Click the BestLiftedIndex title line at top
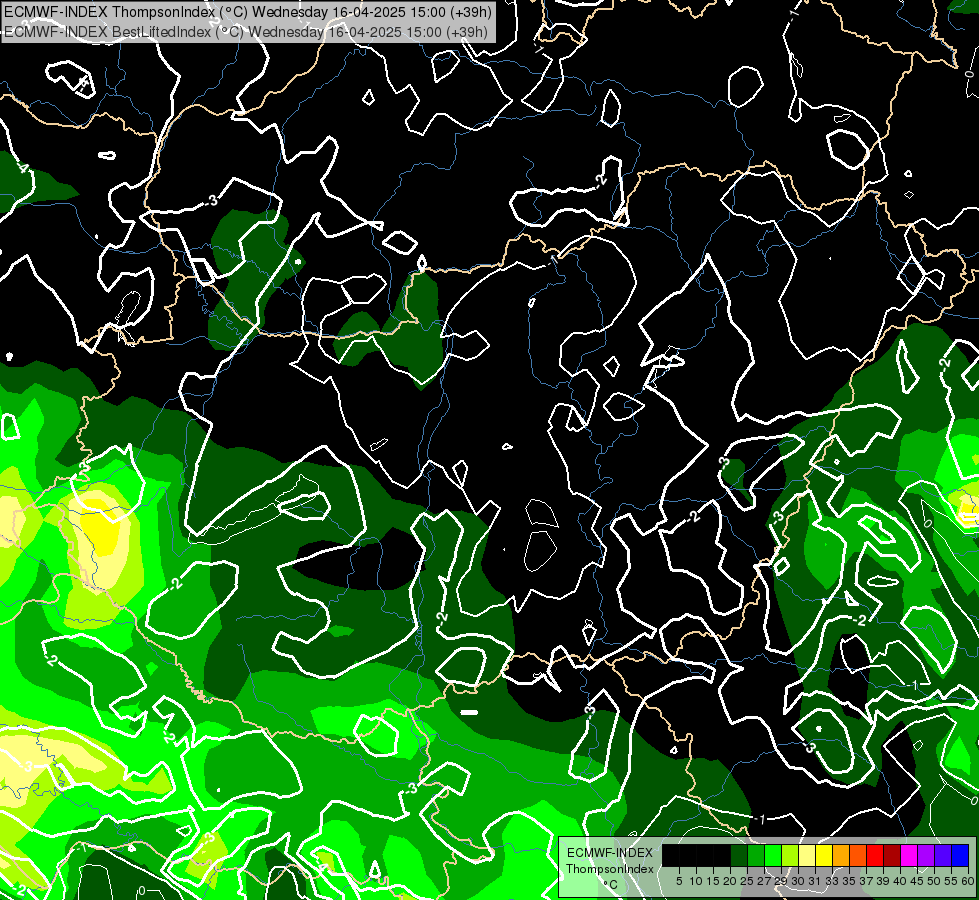This screenshot has width=979, height=900. (x=245, y=32)
